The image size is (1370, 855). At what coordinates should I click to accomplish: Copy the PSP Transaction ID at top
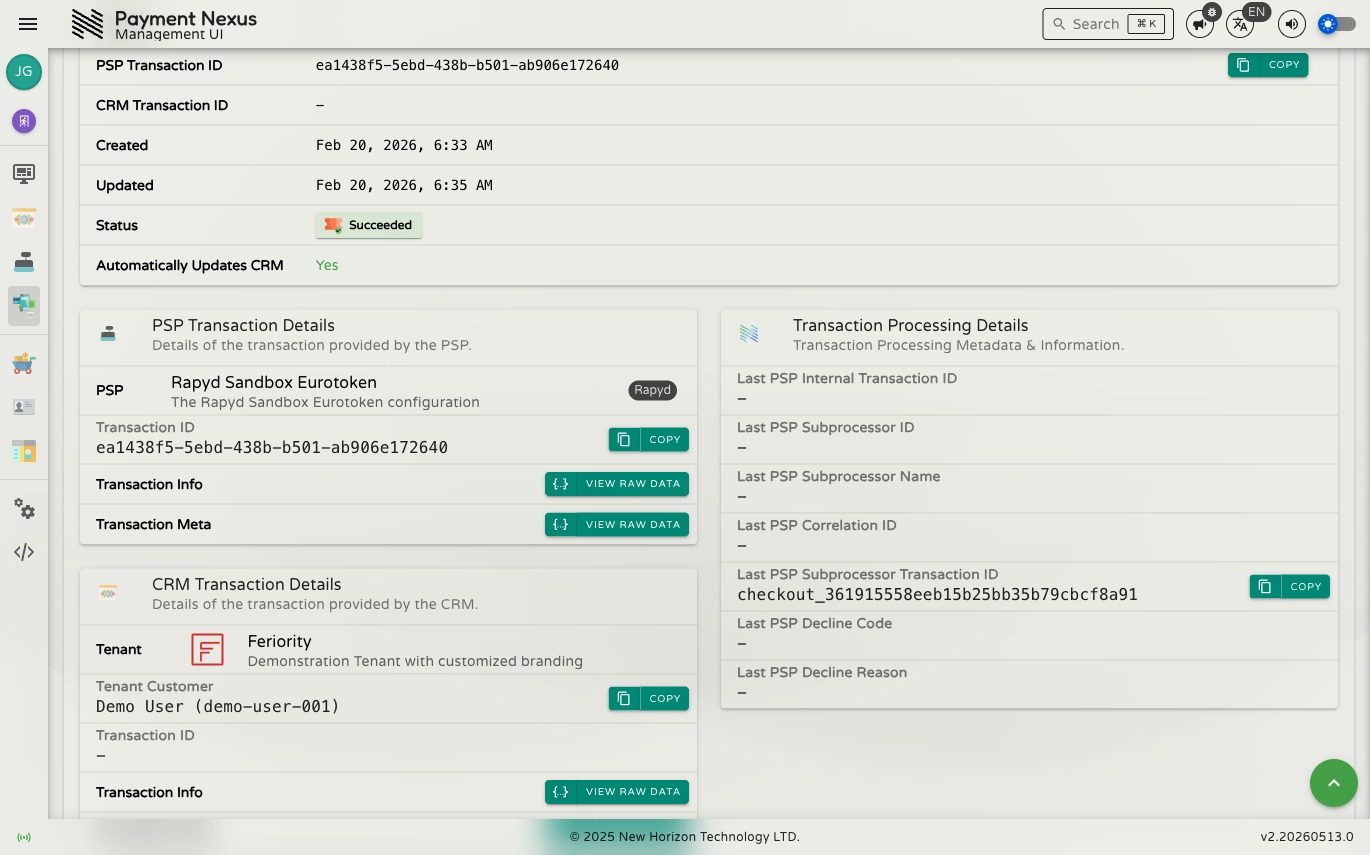1268,65
